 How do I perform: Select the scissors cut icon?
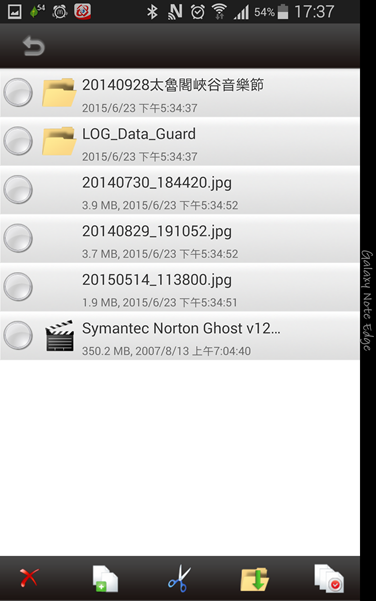coord(179,578)
